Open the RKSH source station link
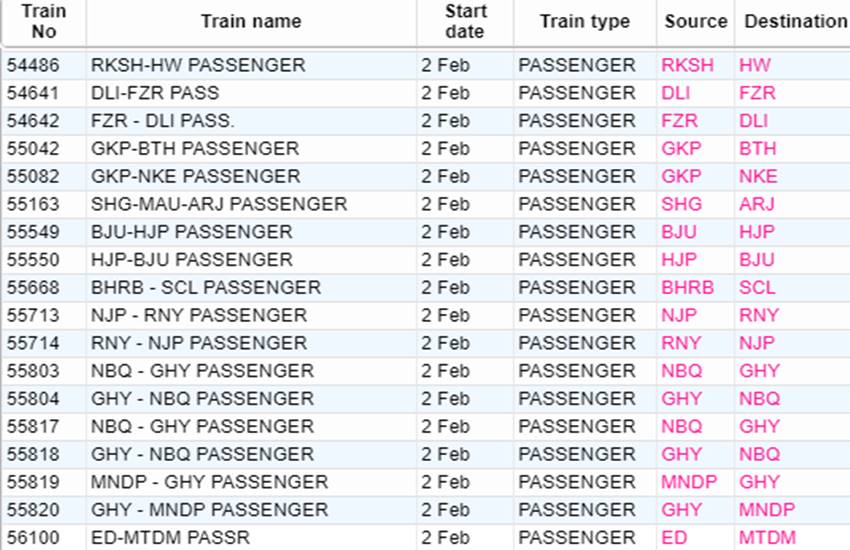 687,65
